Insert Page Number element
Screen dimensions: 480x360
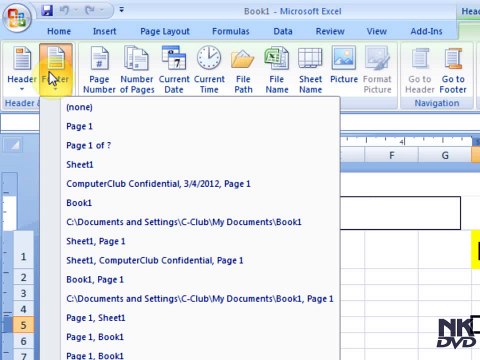[99, 70]
